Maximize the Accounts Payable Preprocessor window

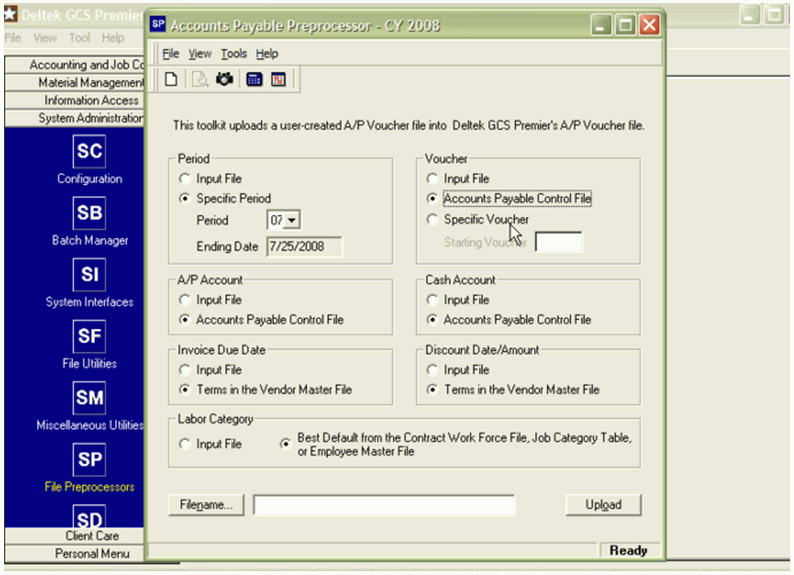point(625,25)
